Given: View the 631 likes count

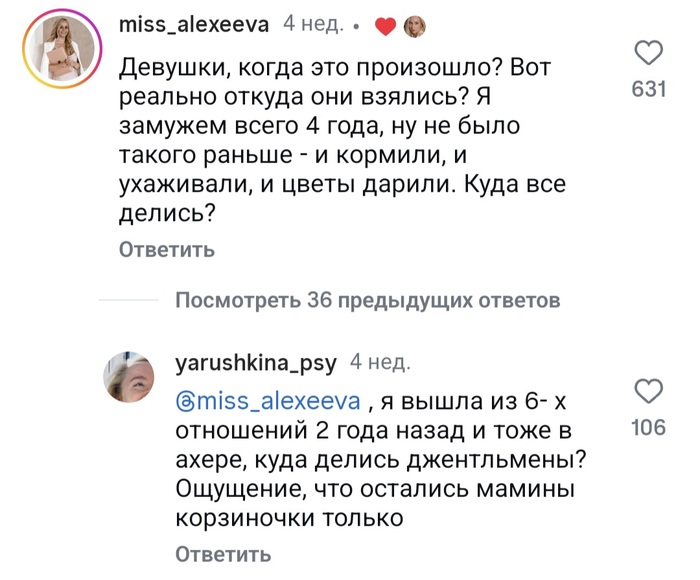Looking at the screenshot, I should (650, 90).
